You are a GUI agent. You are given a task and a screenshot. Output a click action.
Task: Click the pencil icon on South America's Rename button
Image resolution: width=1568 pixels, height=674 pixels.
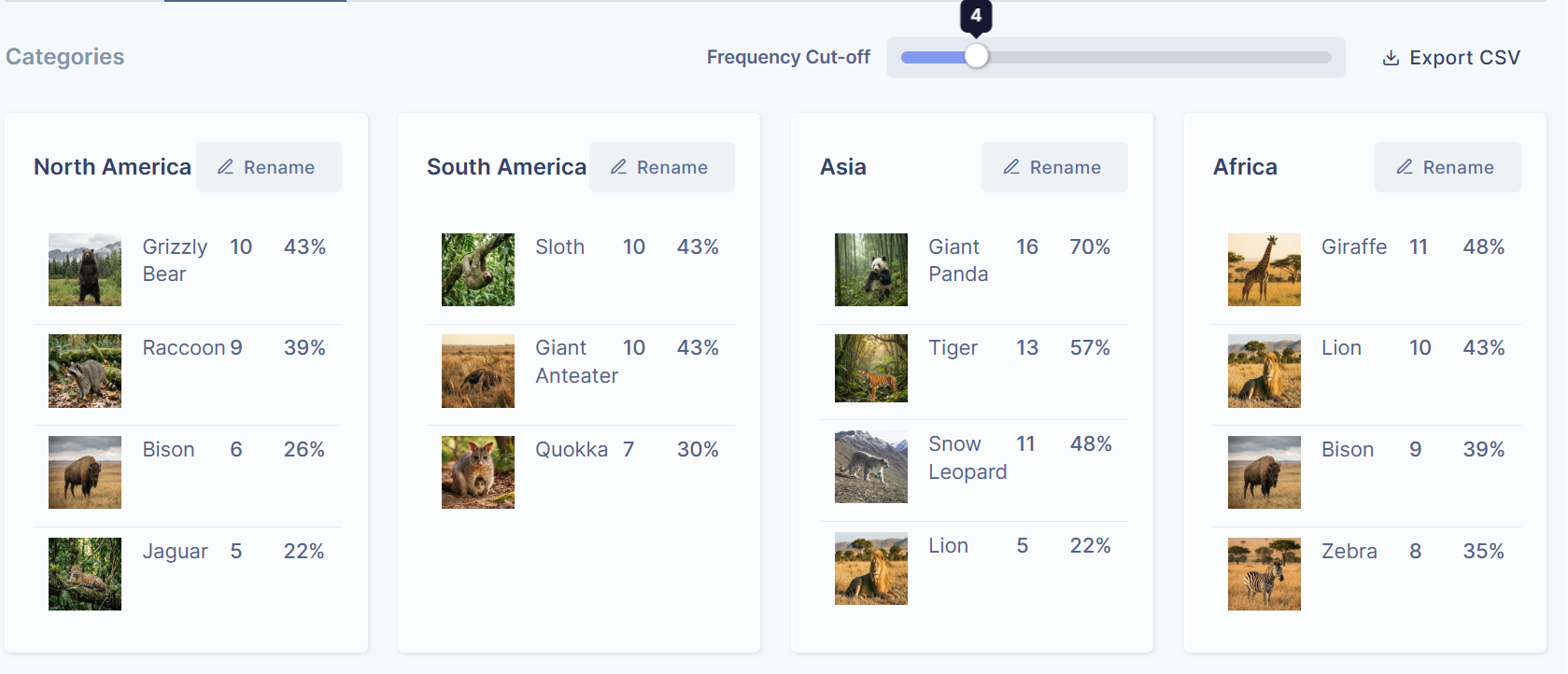(617, 166)
